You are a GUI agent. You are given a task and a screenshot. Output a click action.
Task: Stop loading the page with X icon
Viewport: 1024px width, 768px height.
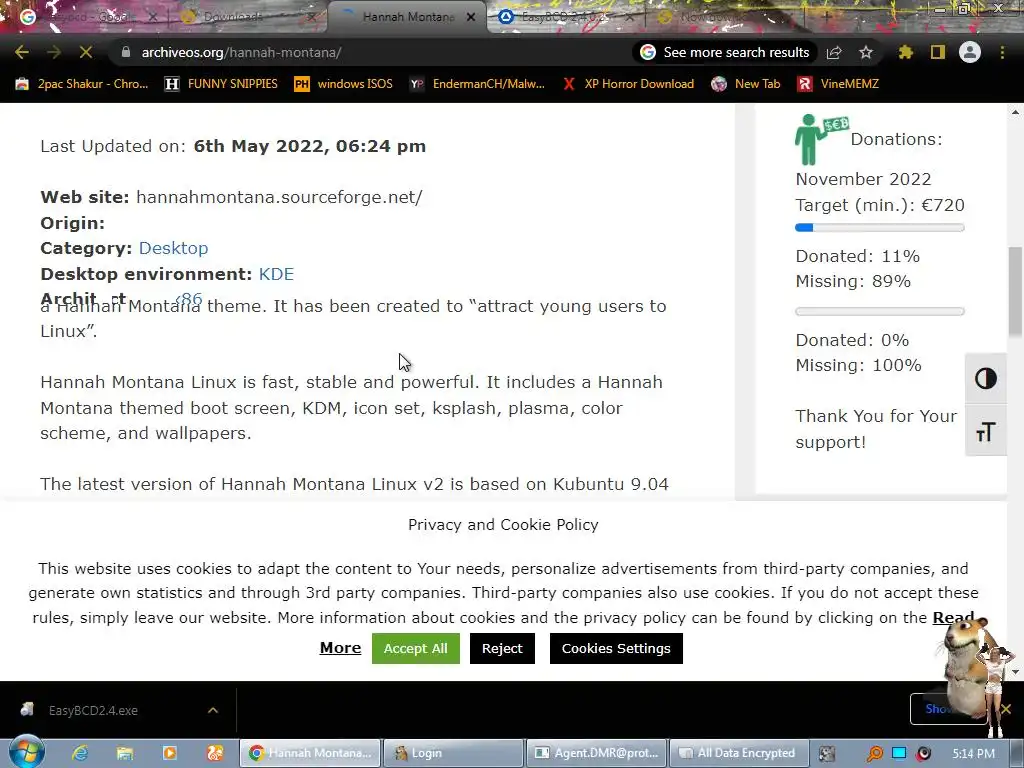click(85, 52)
